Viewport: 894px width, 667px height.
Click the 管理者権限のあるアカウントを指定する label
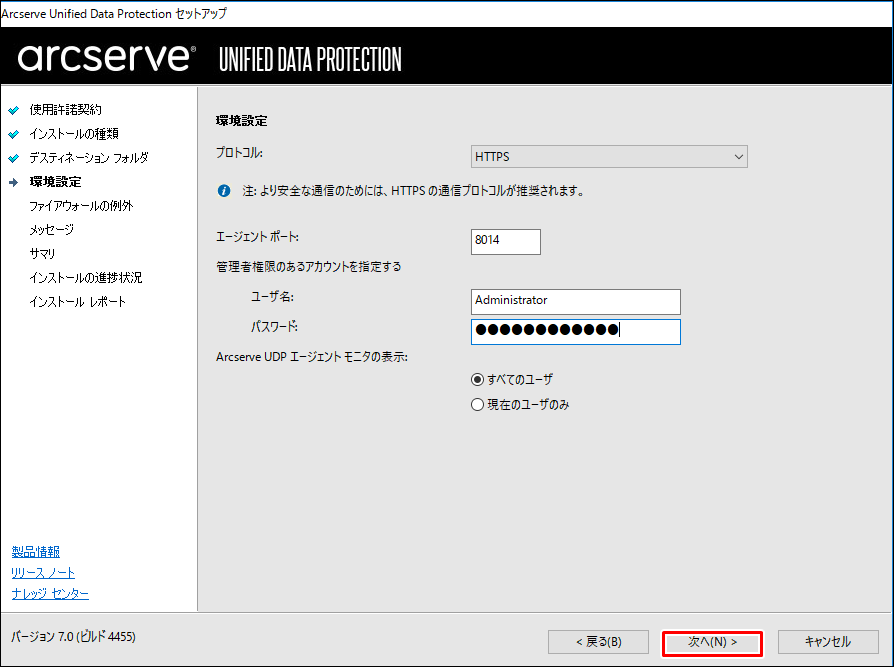pos(308,267)
